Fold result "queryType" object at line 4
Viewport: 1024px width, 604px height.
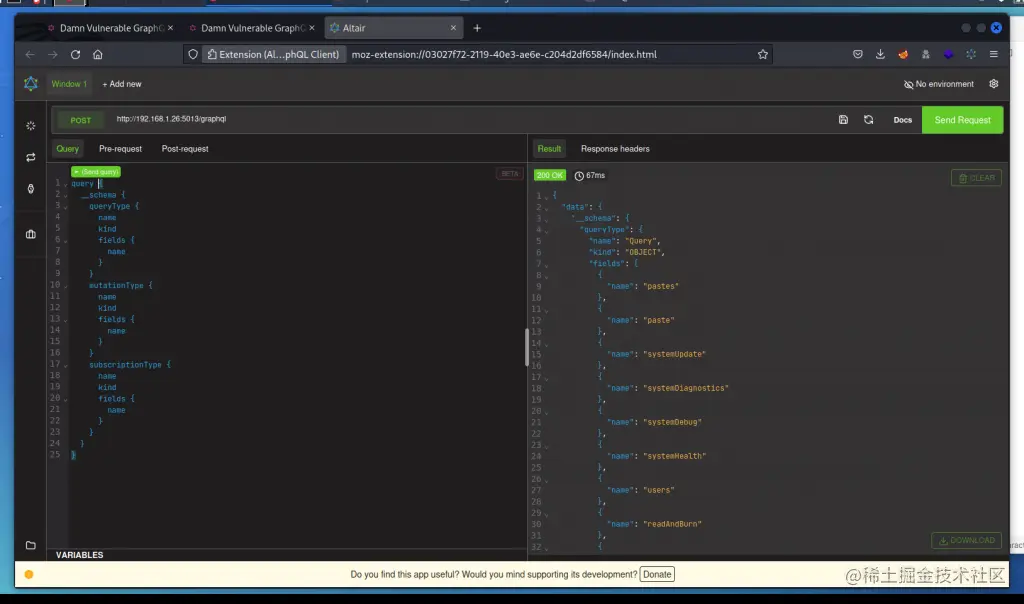click(x=547, y=230)
